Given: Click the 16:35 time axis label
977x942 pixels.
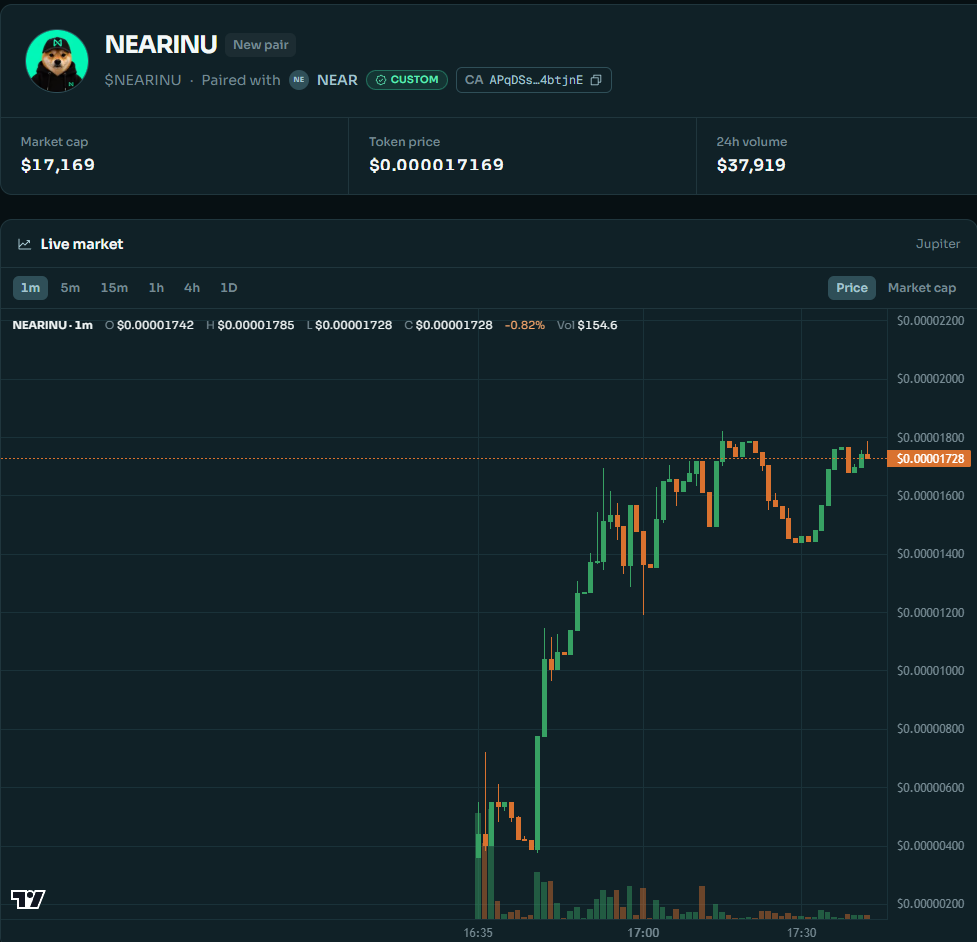Looking at the screenshot, I should pos(478,933).
